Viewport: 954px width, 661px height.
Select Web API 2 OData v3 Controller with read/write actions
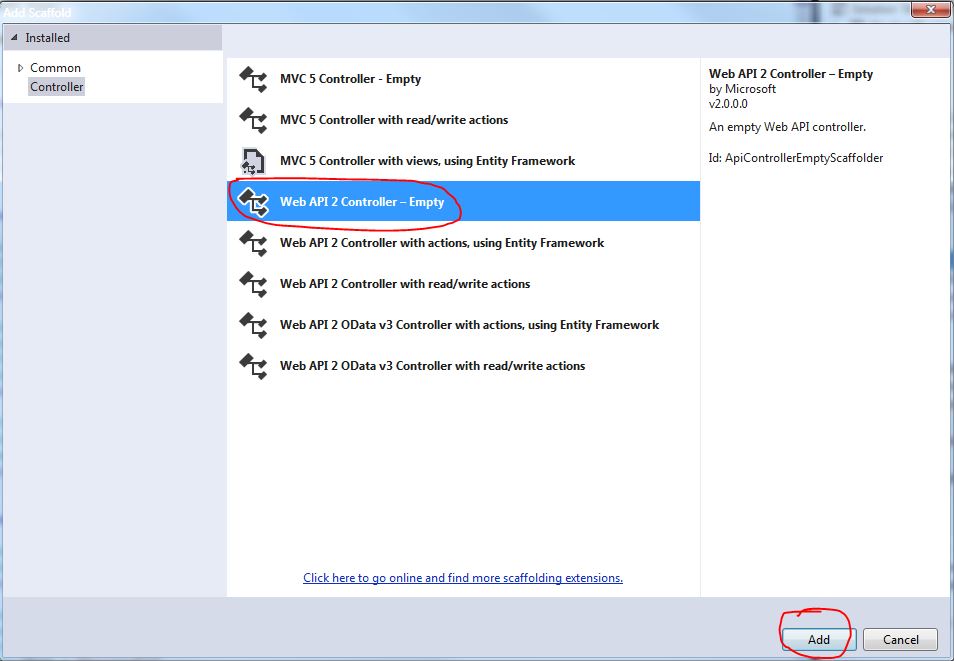tap(463, 366)
